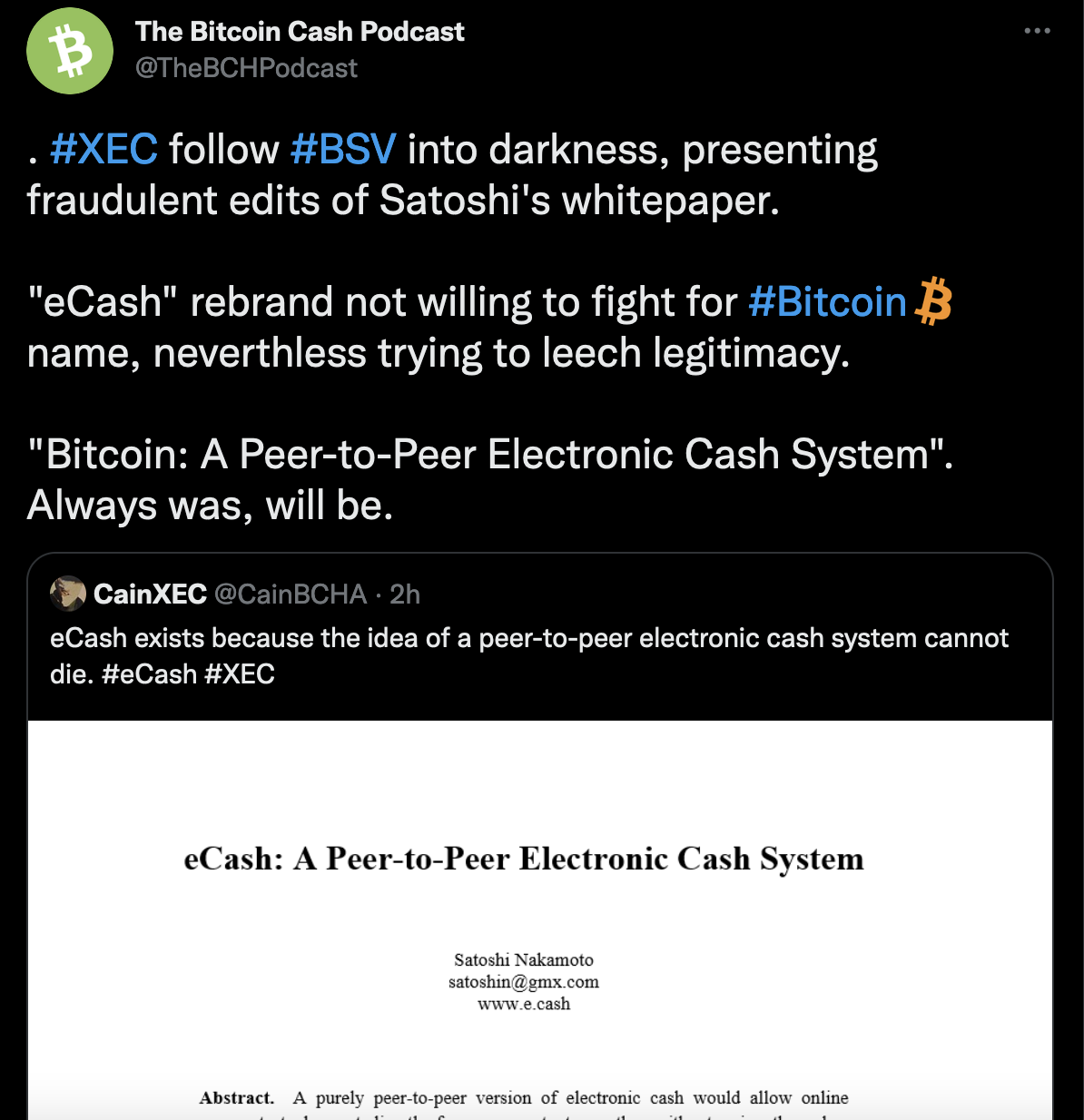Click The Bitcoin Cash Podcast display name
Image resolution: width=1084 pixels, height=1120 pixels.
click(300, 32)
